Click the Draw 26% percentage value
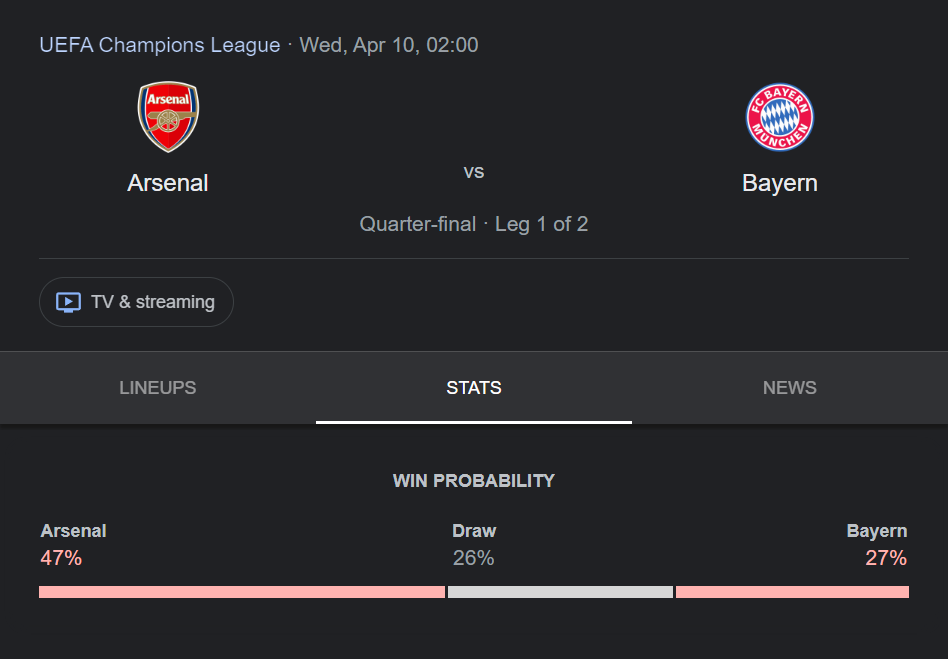 pos(473,557)
